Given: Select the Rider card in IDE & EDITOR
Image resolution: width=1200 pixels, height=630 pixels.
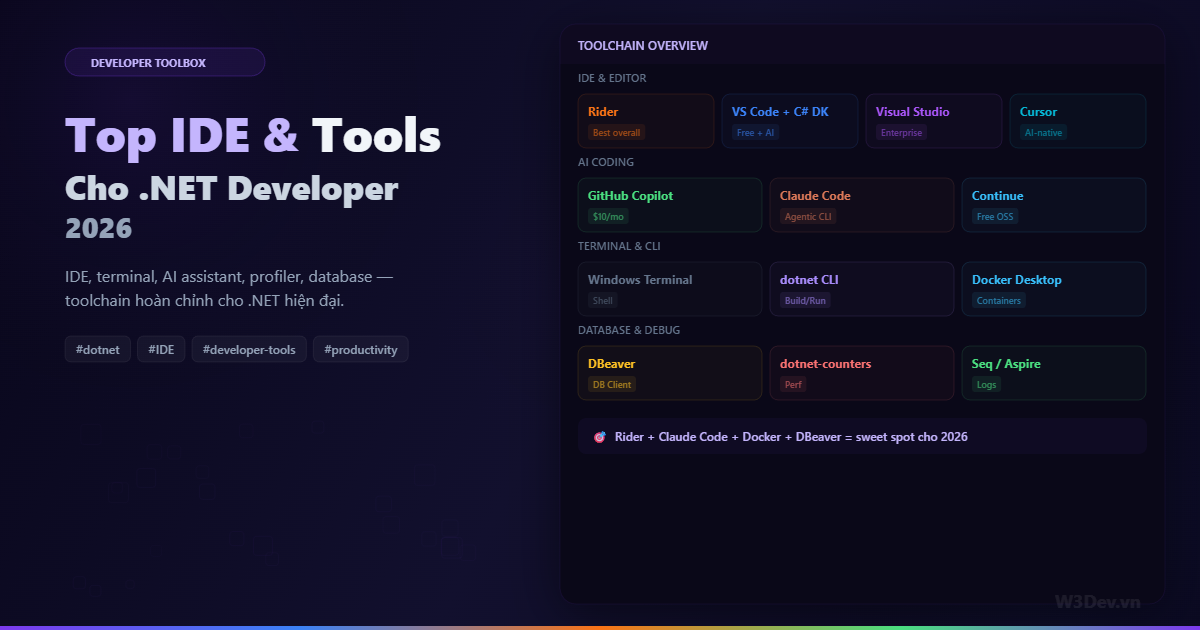Looking at the screenshot, I should tap(645, 120).
